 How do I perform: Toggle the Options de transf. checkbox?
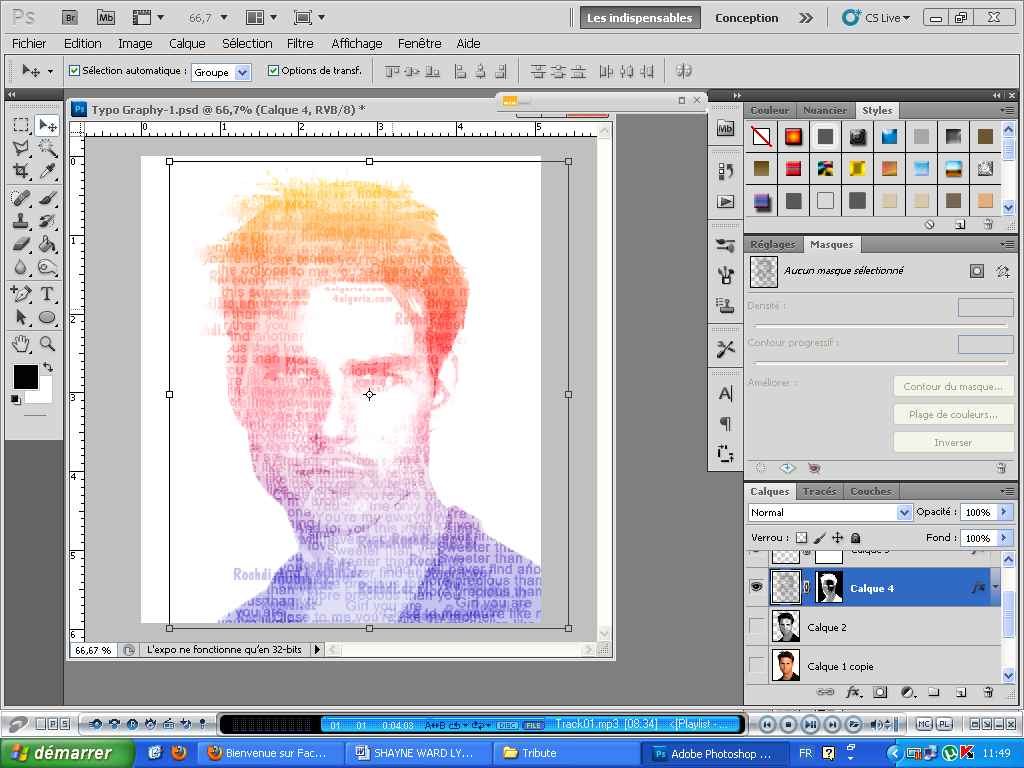[273, 71]
